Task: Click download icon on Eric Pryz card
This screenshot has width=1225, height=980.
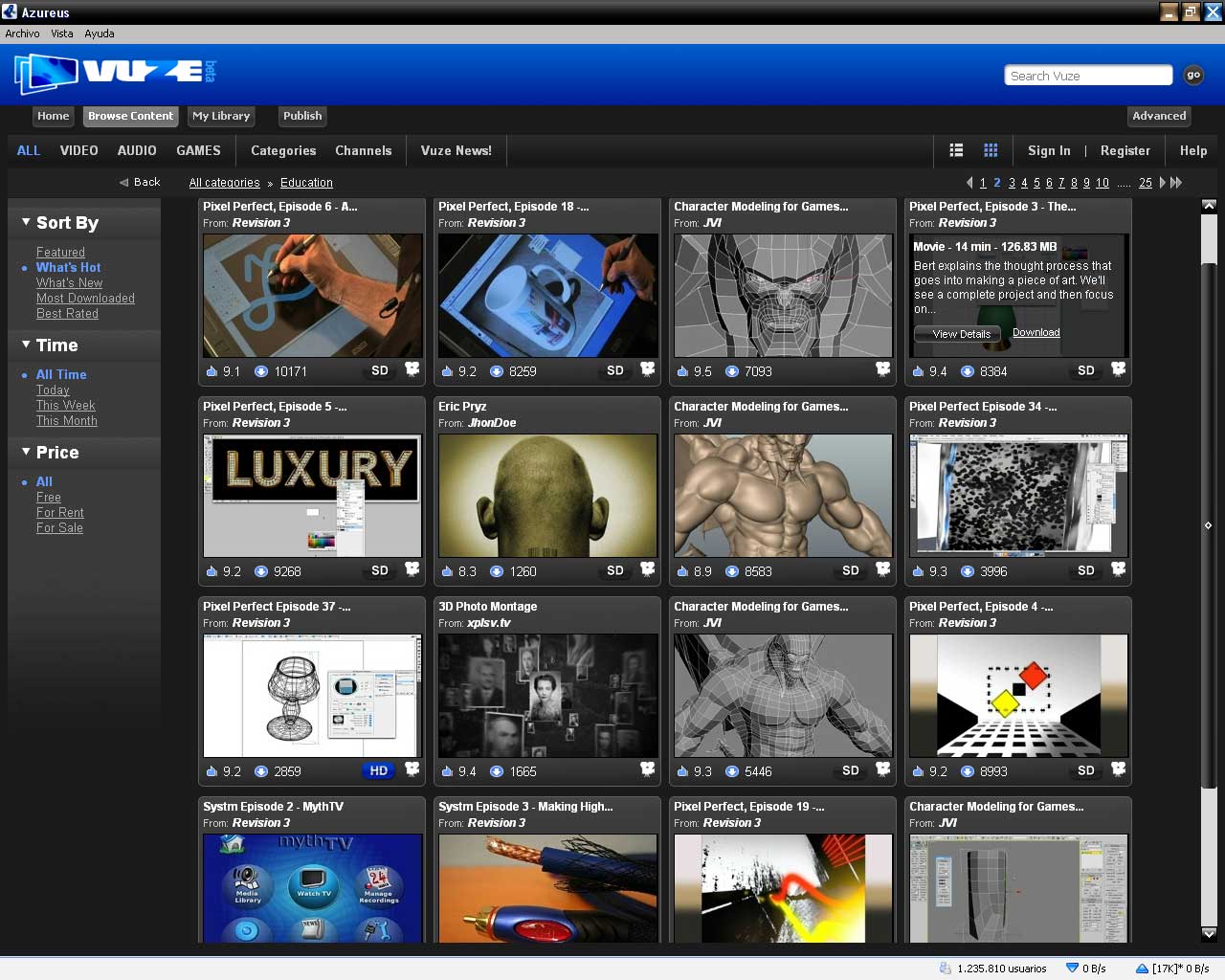Action: (x=497, y=571)
